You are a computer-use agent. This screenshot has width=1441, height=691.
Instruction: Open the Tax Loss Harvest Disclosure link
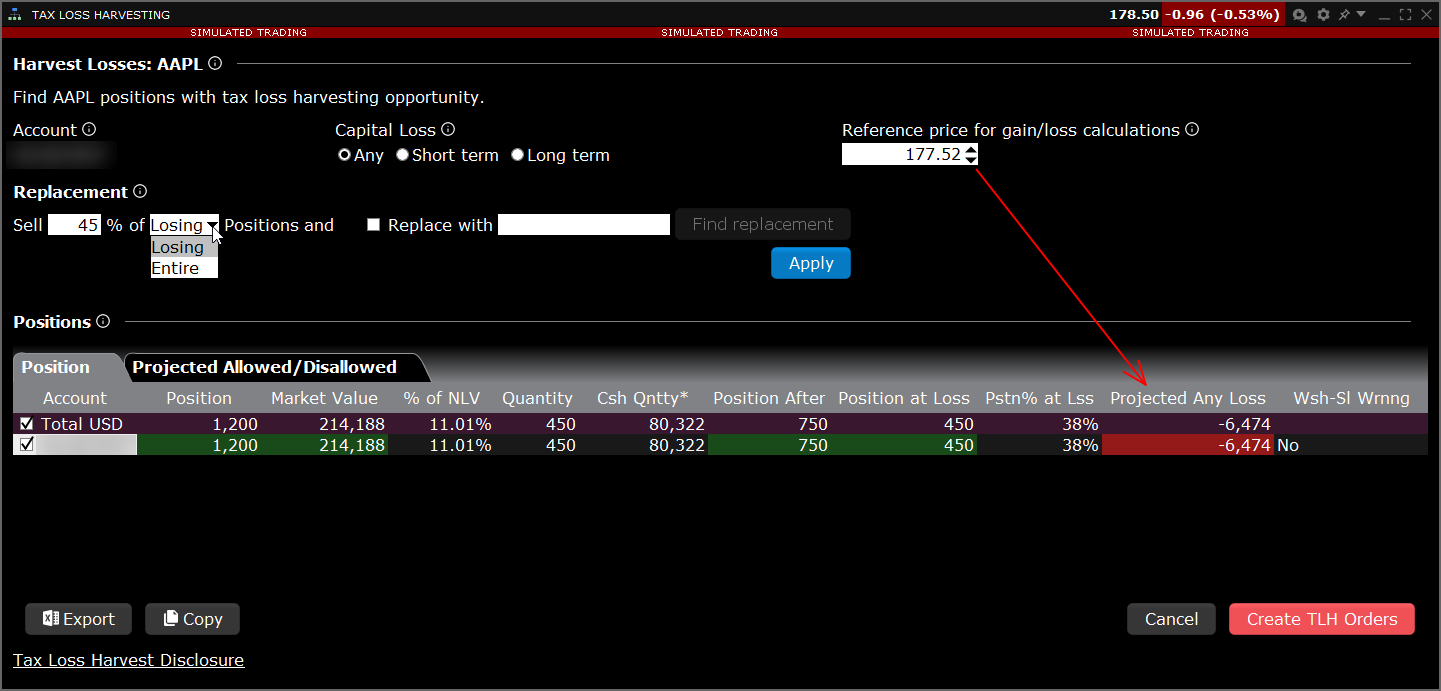tap(128, 660)
